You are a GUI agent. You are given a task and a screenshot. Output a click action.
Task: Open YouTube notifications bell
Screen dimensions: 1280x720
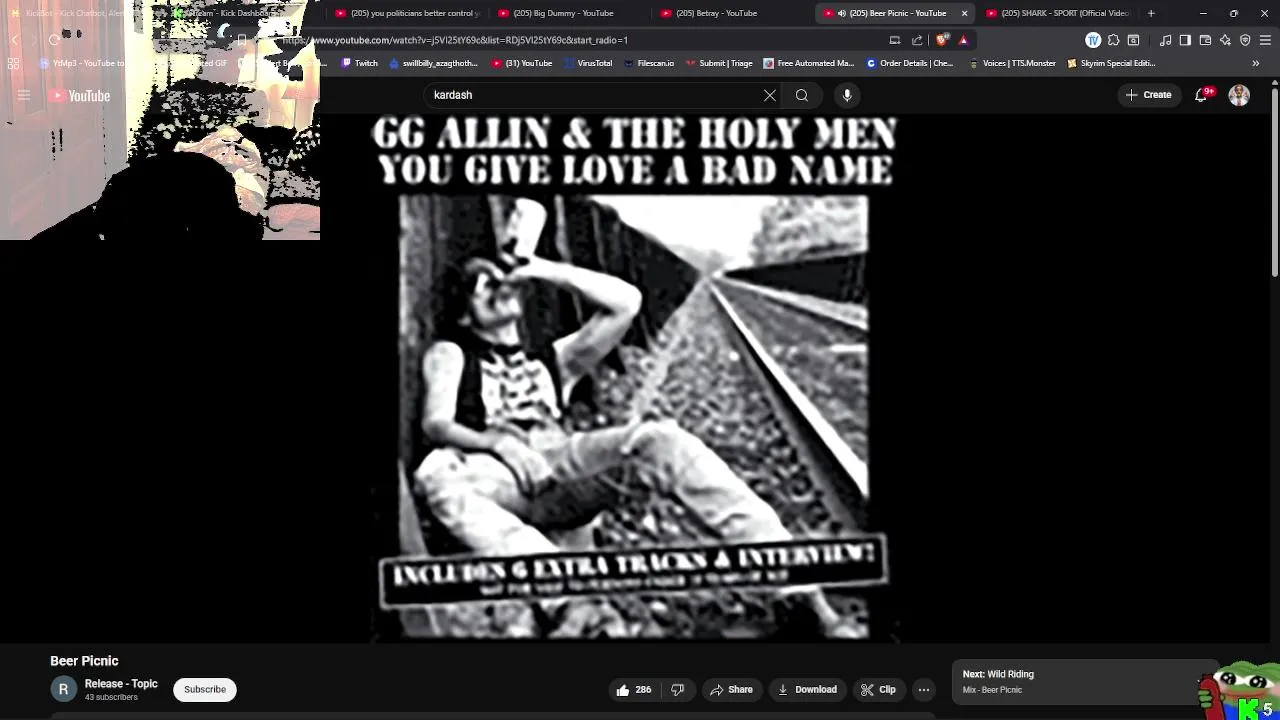tap(1202, 95)
